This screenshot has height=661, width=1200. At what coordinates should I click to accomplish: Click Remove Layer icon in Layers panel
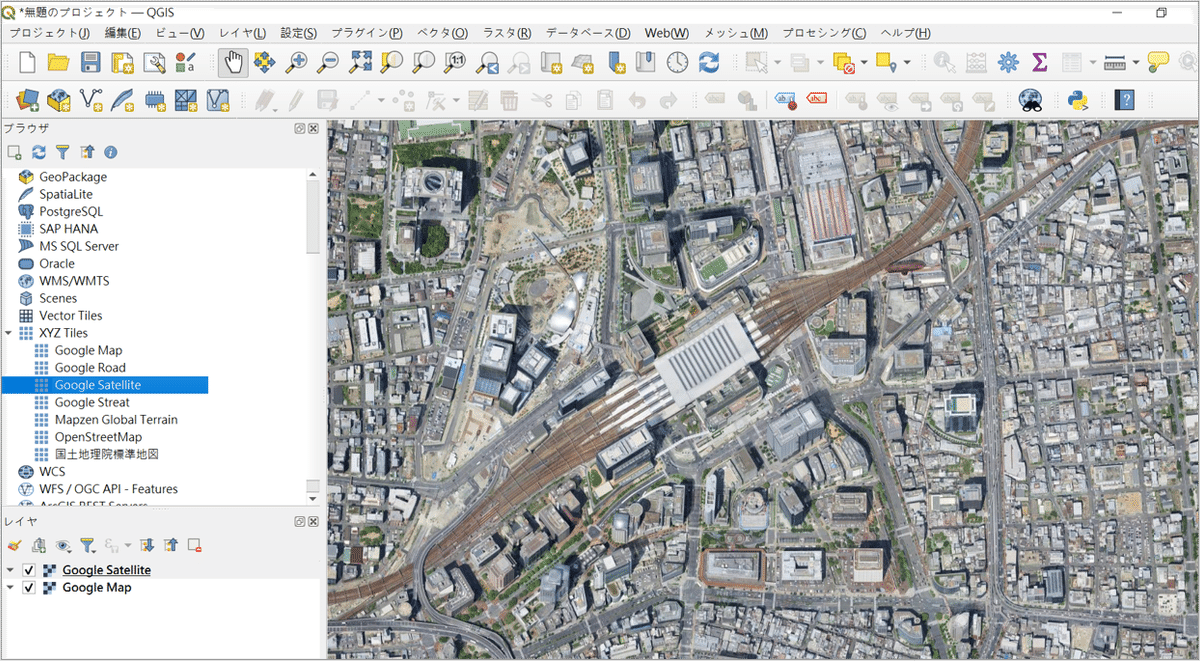[195, 545]
